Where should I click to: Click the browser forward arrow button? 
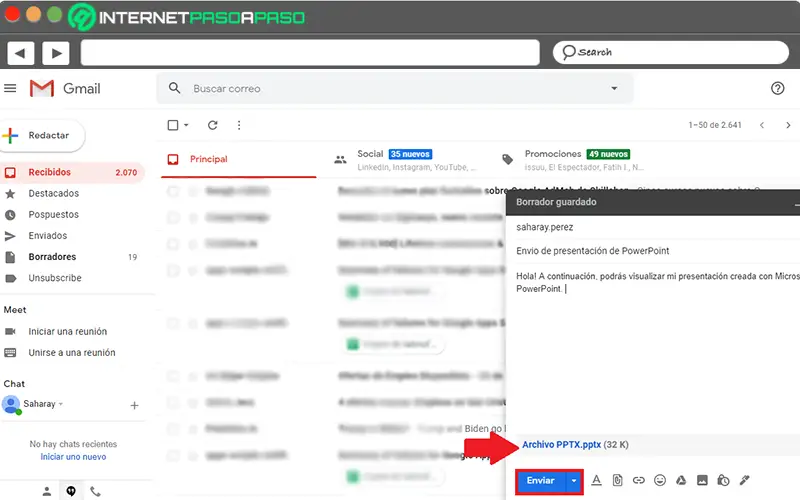pos(56,53)
